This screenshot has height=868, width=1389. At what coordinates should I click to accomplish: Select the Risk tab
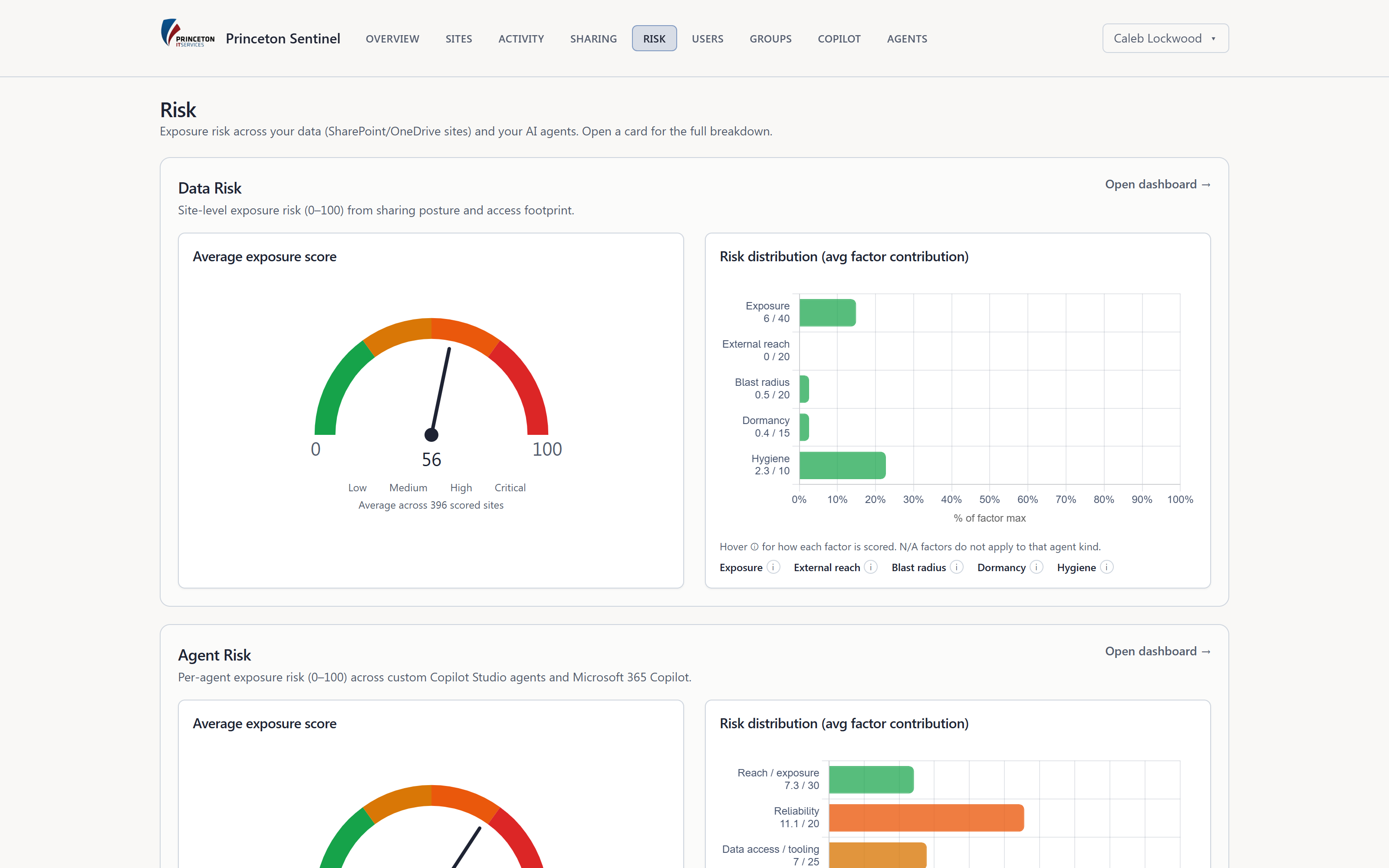pos(654,39)
